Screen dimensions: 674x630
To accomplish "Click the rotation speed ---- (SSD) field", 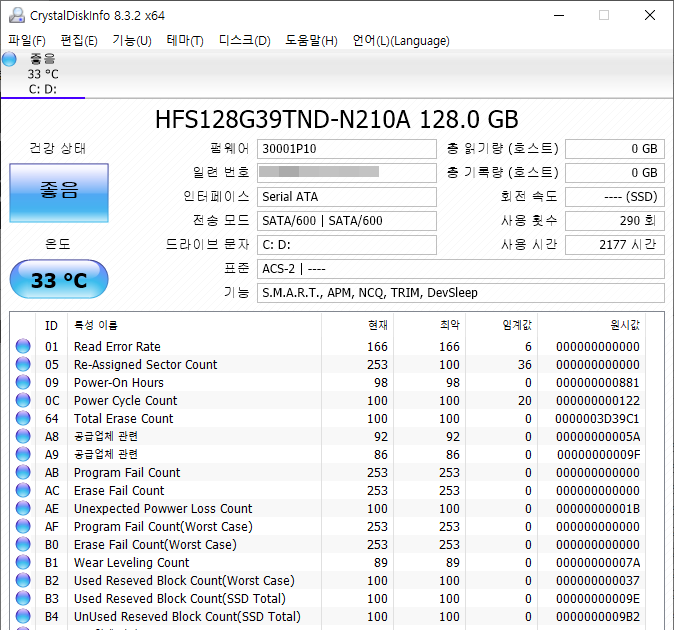I will 615,197.
